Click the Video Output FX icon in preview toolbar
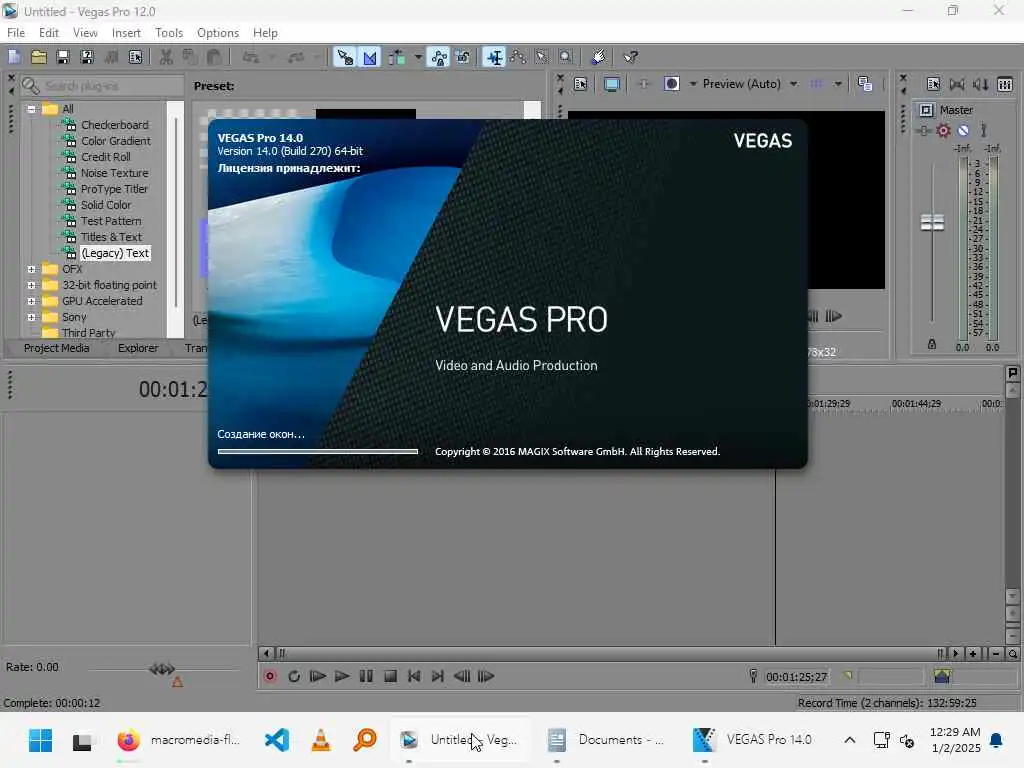1024x768 pixels. (643, 84)
